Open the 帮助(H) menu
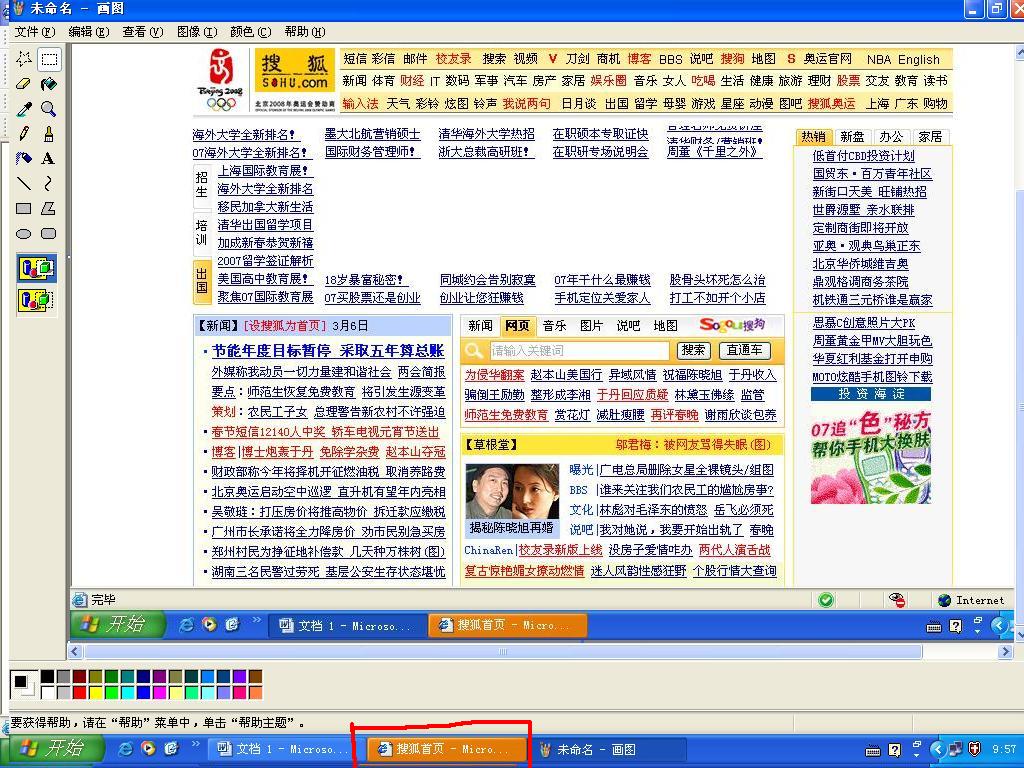1024x768 pixels. [305, 31]
